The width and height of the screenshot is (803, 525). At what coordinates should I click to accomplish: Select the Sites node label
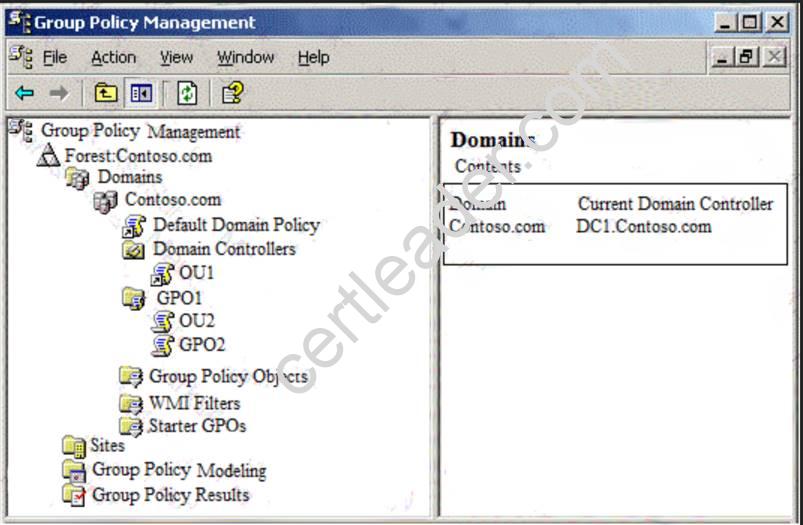pyautogui.click(x=108, y=445)
